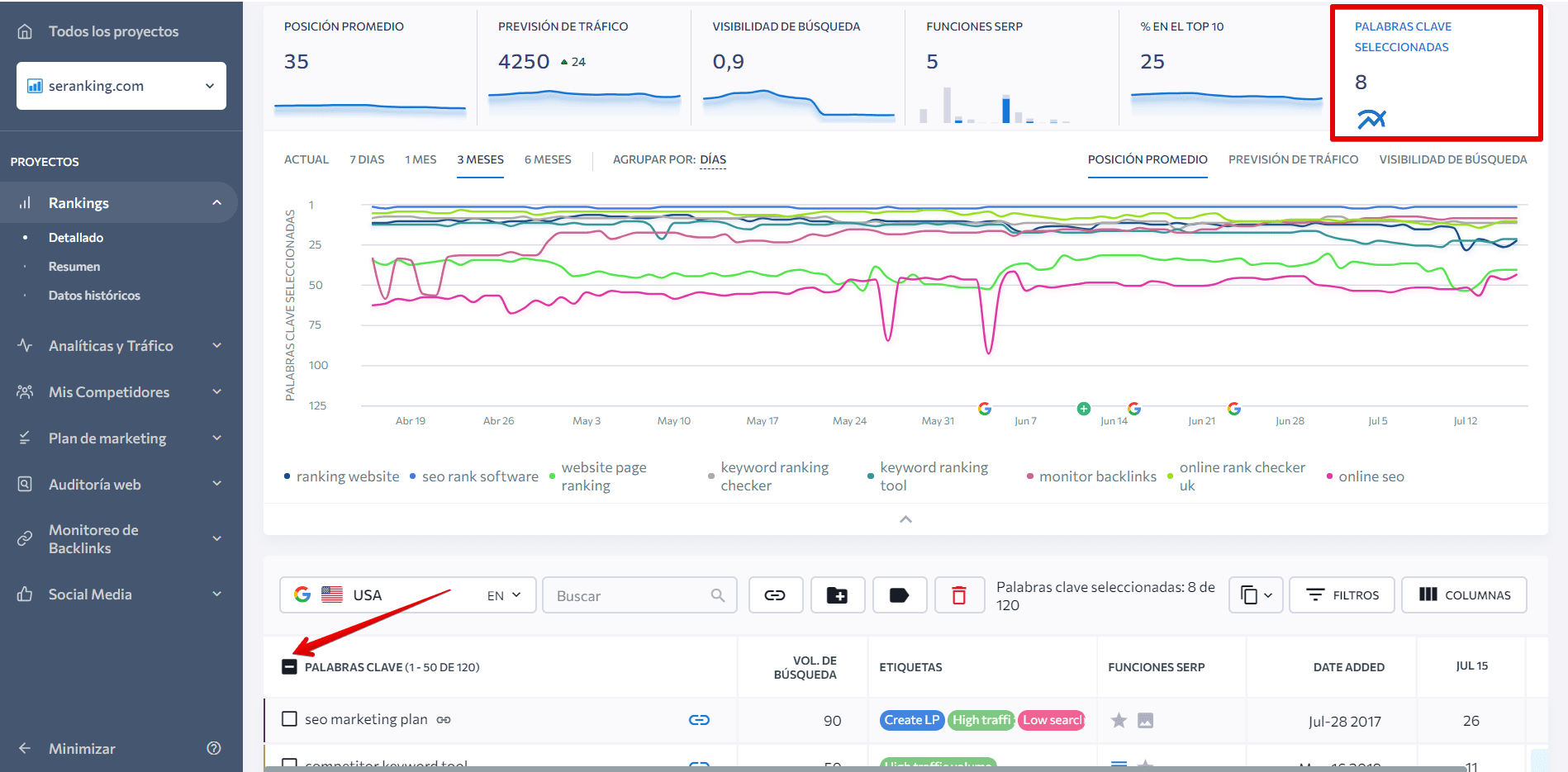Click the tag label toolbar button
This screenshot has width=1568, height=772.
click(x=900, y=595)
